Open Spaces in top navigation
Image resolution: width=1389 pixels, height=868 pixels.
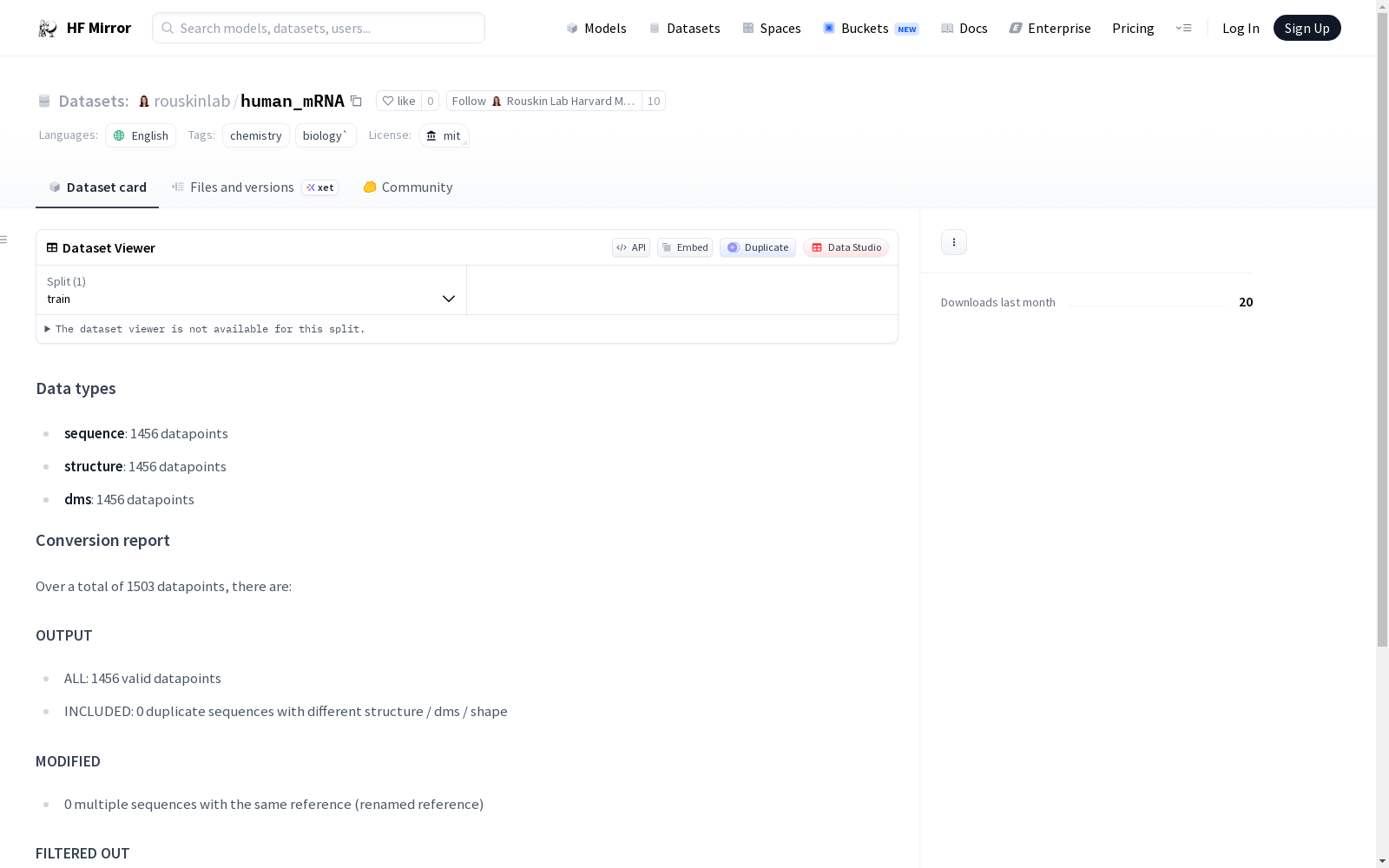tap(771, 29)
